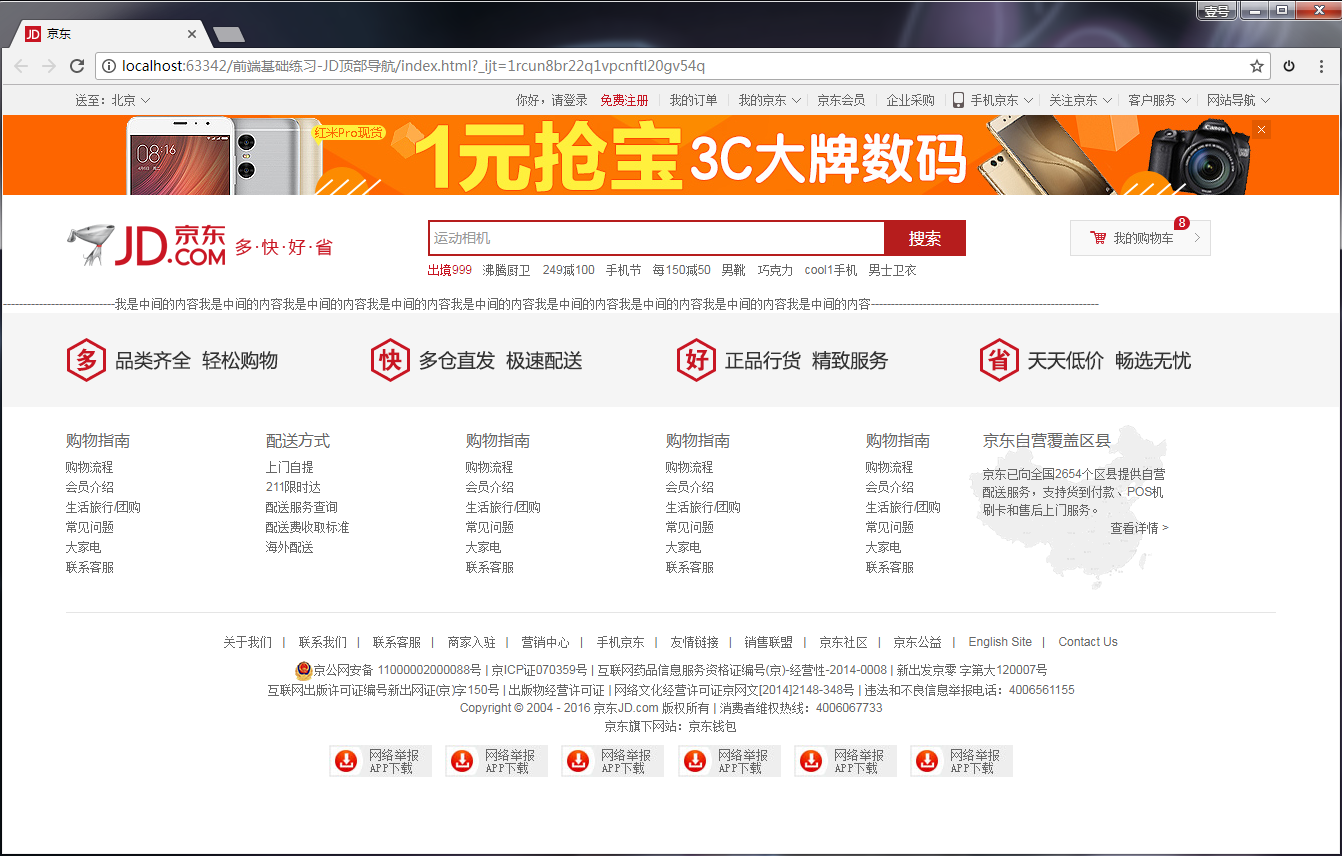Image resolution: width=1342 pixels, height=856 pixels.
Task: Click 关于我们 footer link
Action: click(247, 642)
